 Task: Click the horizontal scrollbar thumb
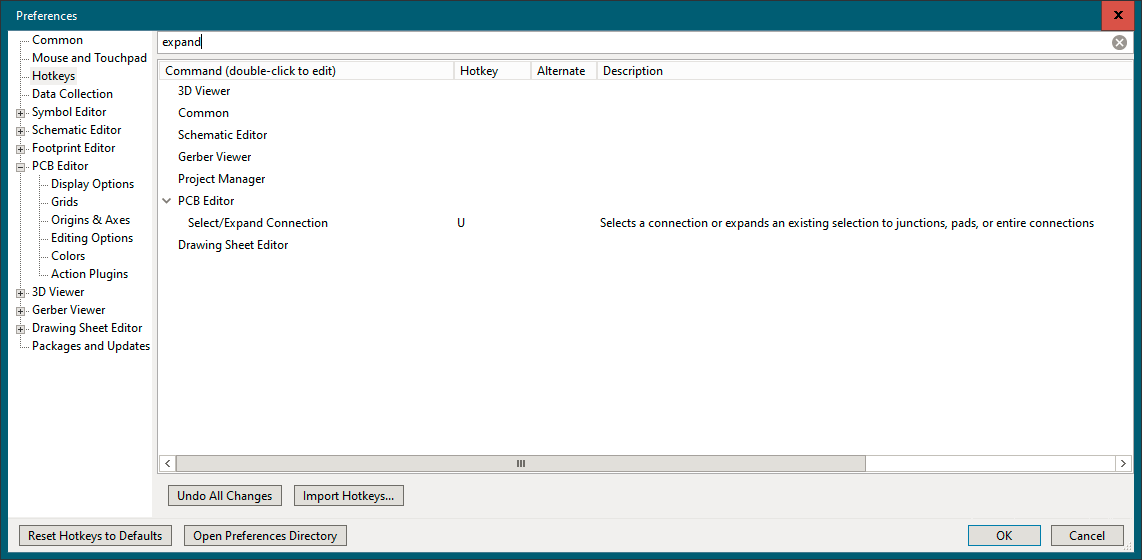click(x=521, y=463)
